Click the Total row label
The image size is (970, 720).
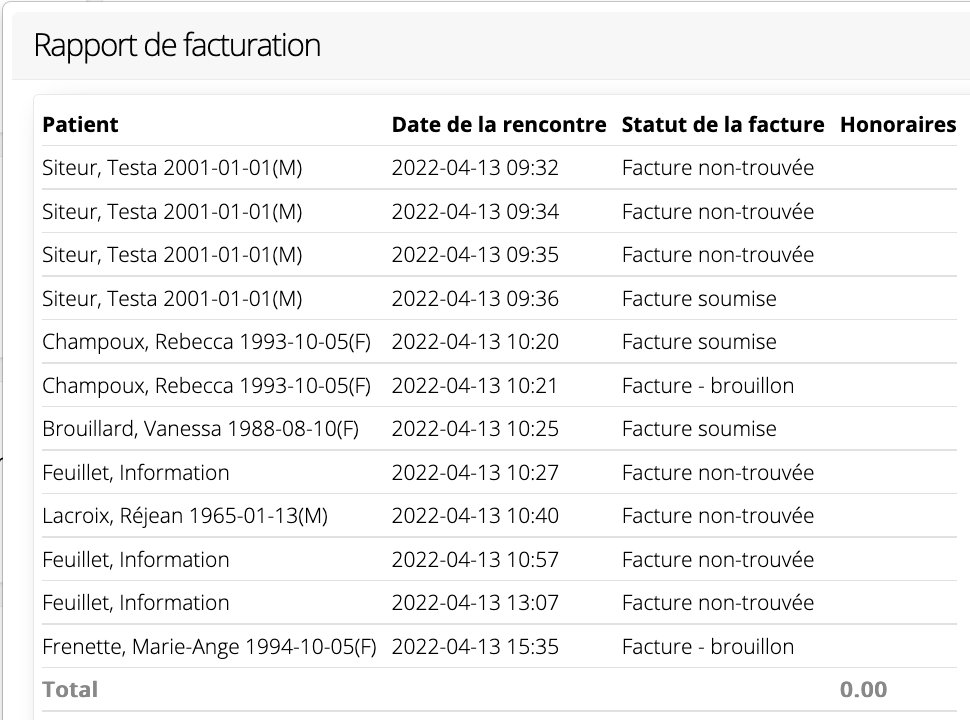[70, 689]
